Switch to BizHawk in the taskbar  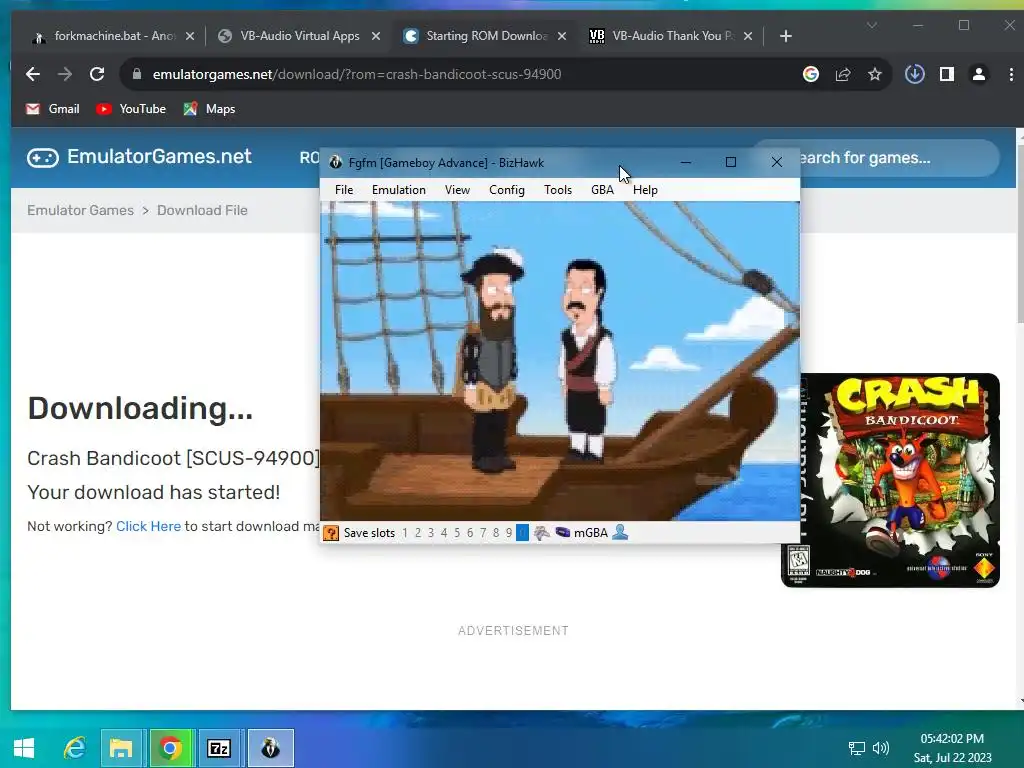(270, 748)
